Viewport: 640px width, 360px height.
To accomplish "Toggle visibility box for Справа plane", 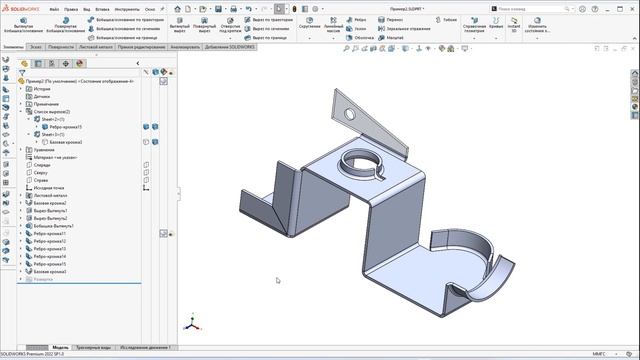I will 146,180.
